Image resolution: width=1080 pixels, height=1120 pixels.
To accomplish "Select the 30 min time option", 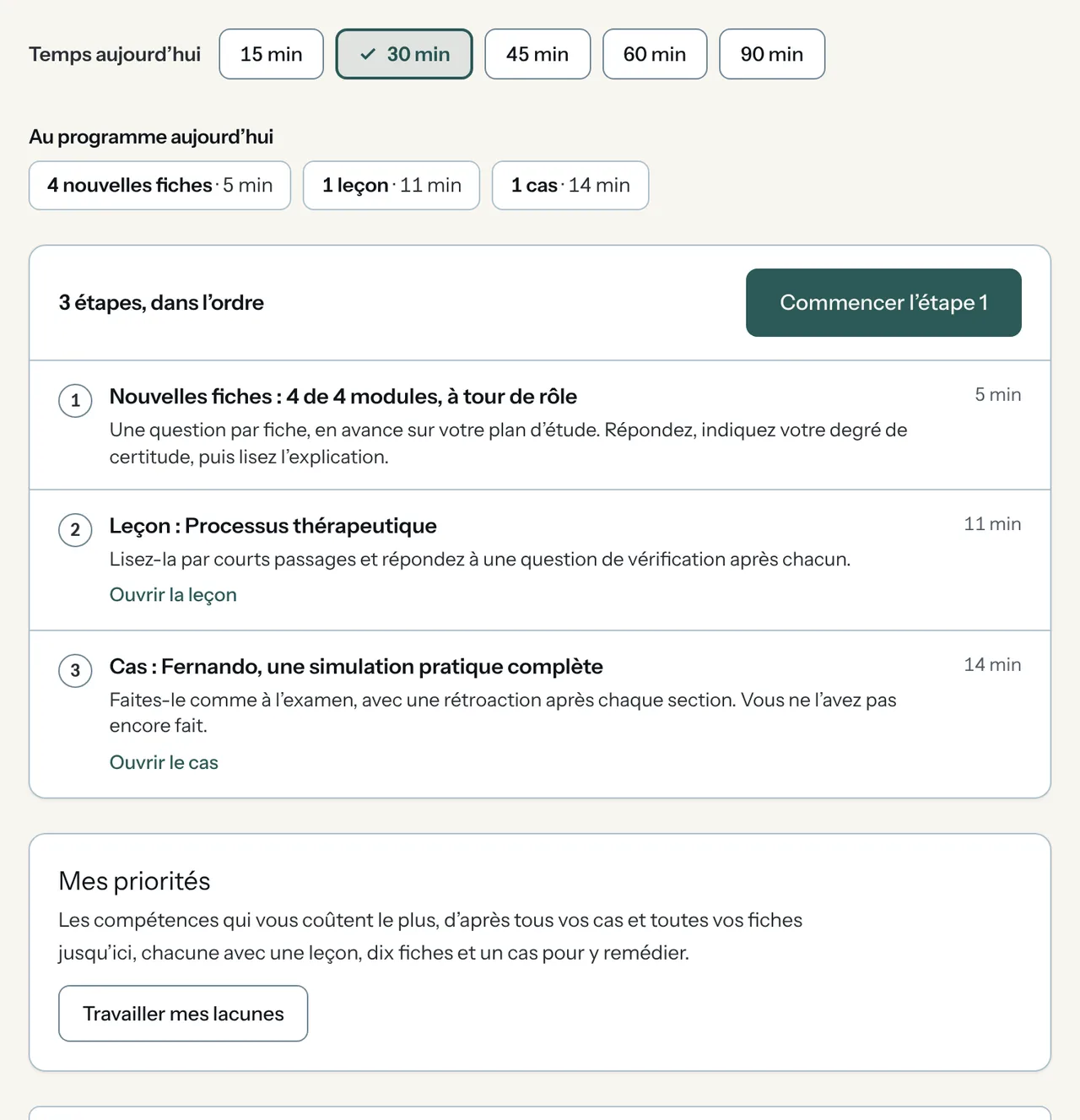I will pyautogui.click(x=404, y=54).
